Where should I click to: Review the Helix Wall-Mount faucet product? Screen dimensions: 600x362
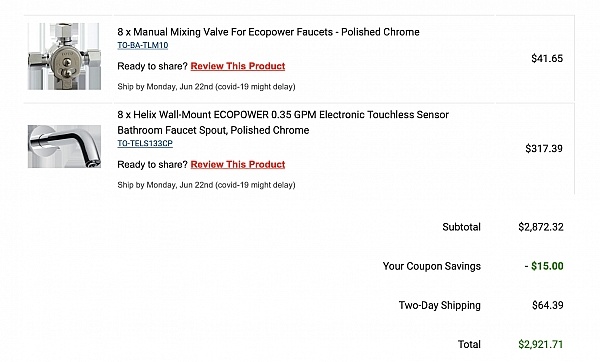238,165
